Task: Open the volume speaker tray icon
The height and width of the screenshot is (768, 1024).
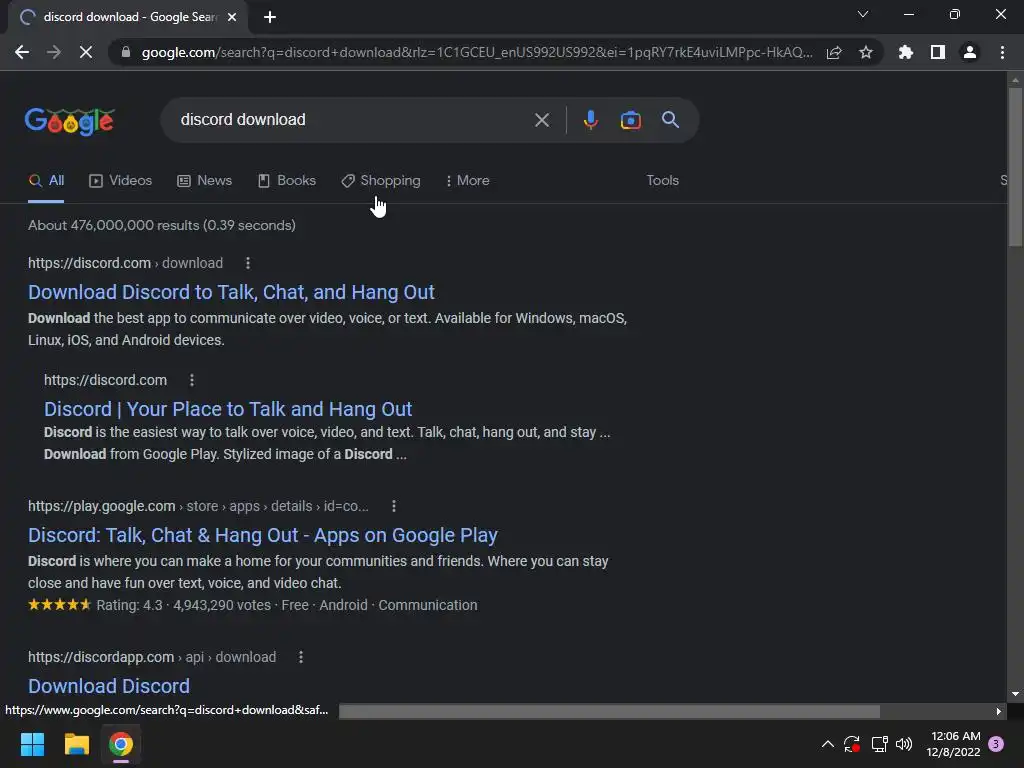Action: (x=904, y=744)
